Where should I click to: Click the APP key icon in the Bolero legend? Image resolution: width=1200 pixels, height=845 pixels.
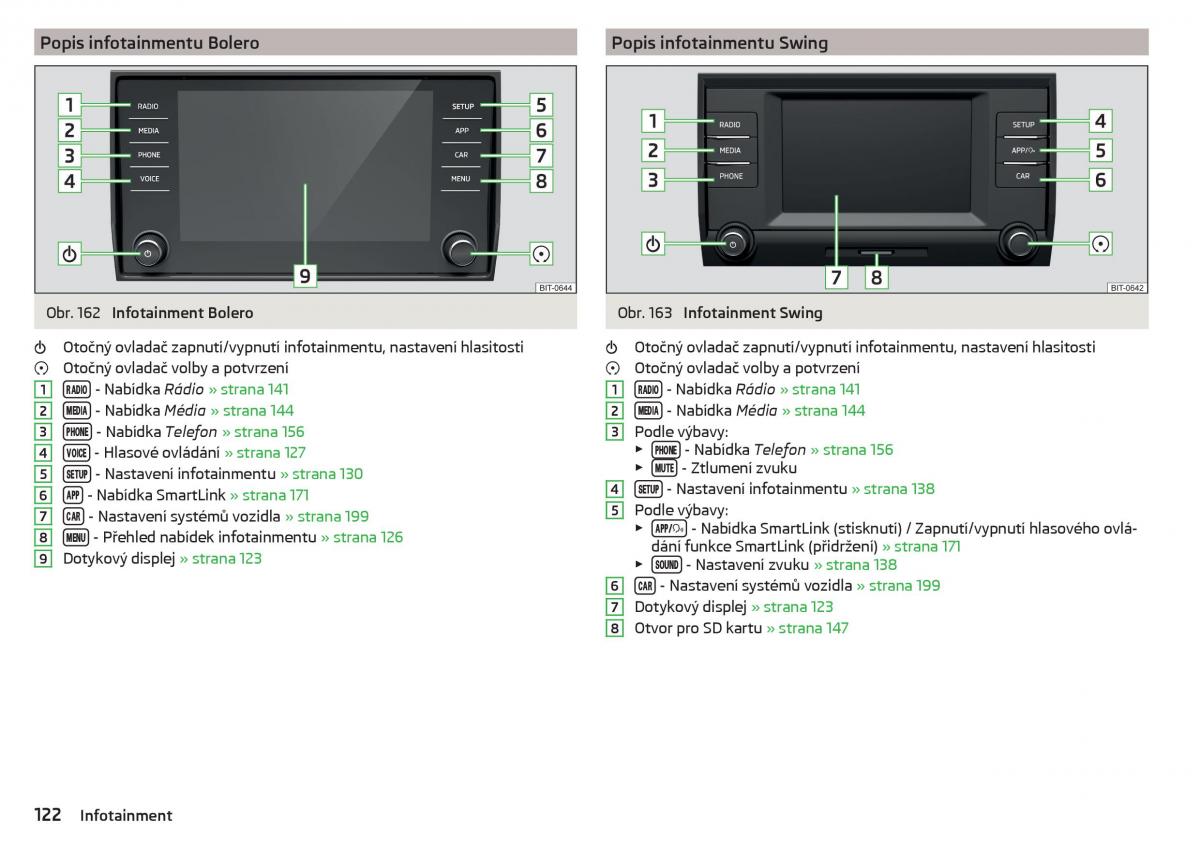[73, 495]
